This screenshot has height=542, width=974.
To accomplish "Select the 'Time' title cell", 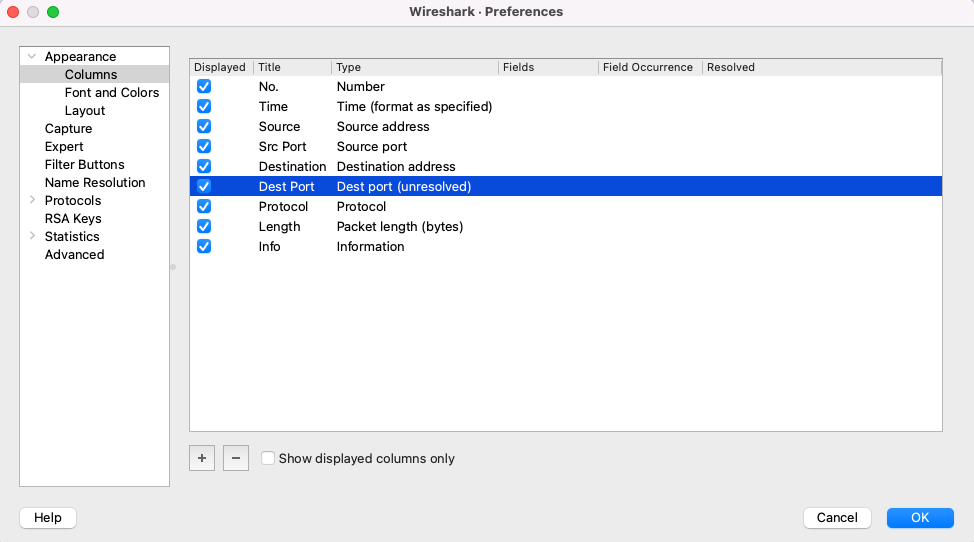I will (x=273, y=106).
